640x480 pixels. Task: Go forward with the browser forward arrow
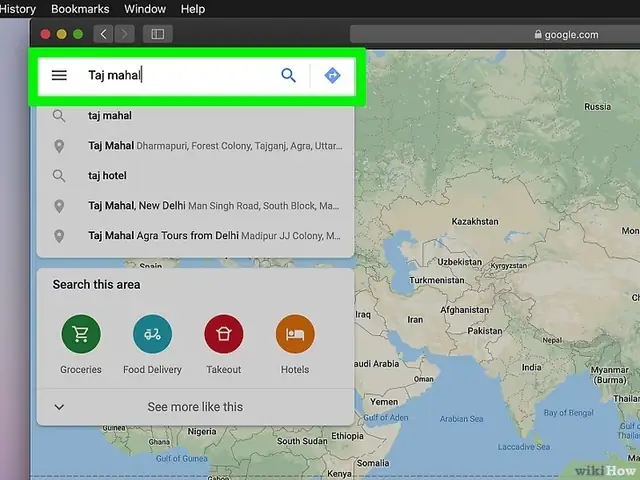[x=124, y=34]
